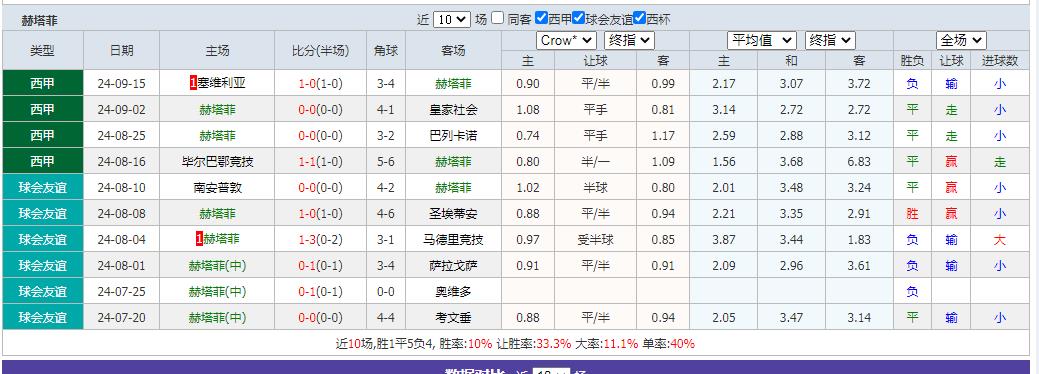Click handicap 受半球 in 马德里竞技 row
Screen dimensions: 1039x374
[595, 239]
